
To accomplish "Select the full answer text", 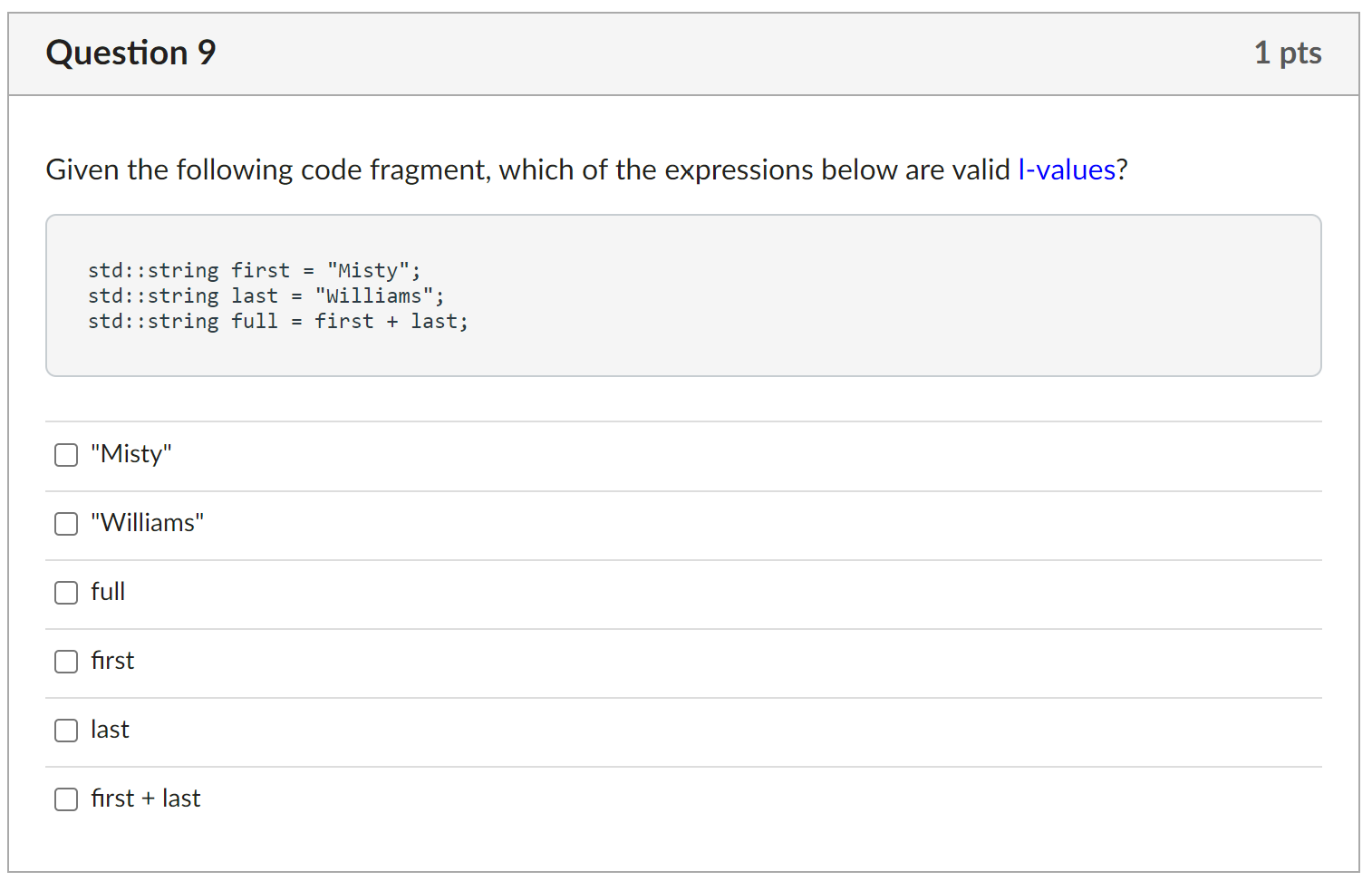I will (107, 592).
